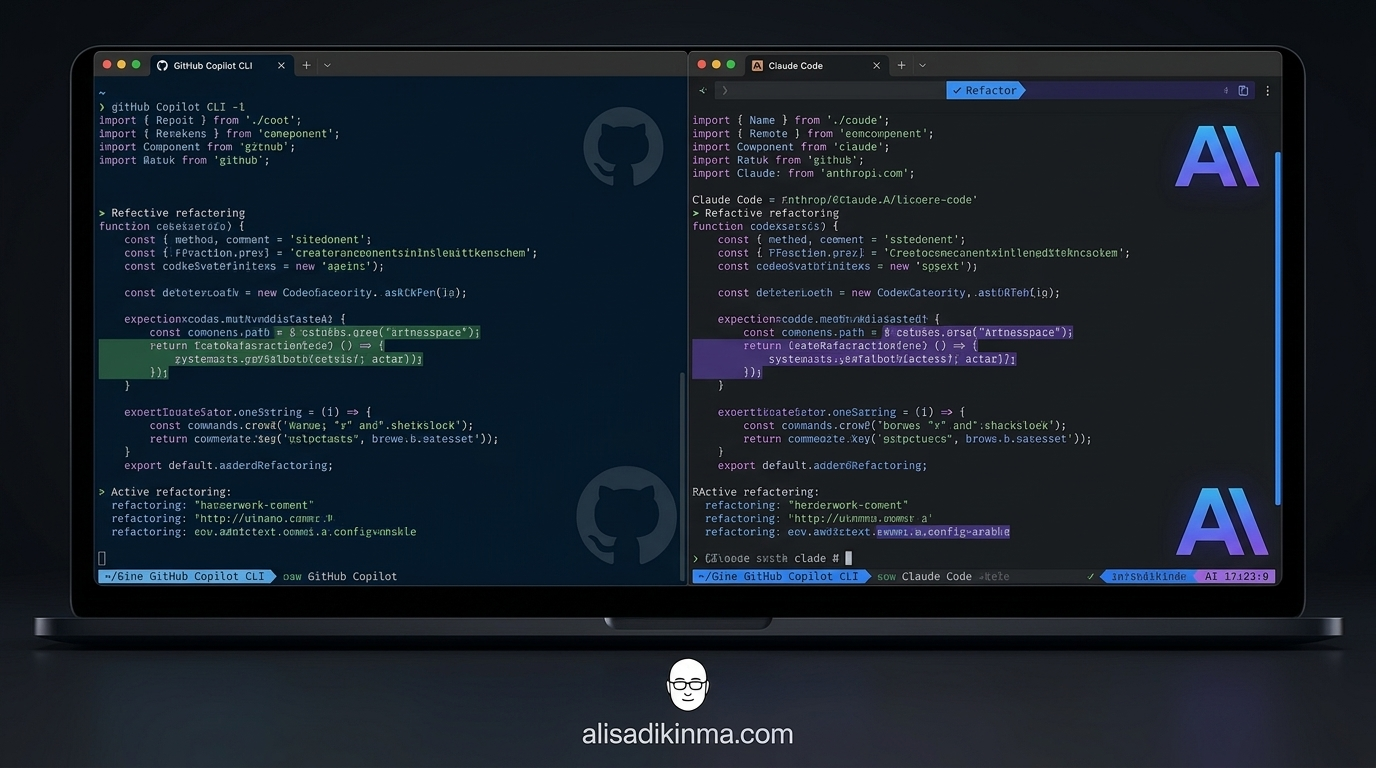Screen dimensions: 1376x768
Task: Click the input prompt line in Claude Code
Action: (x=772, y=558)
